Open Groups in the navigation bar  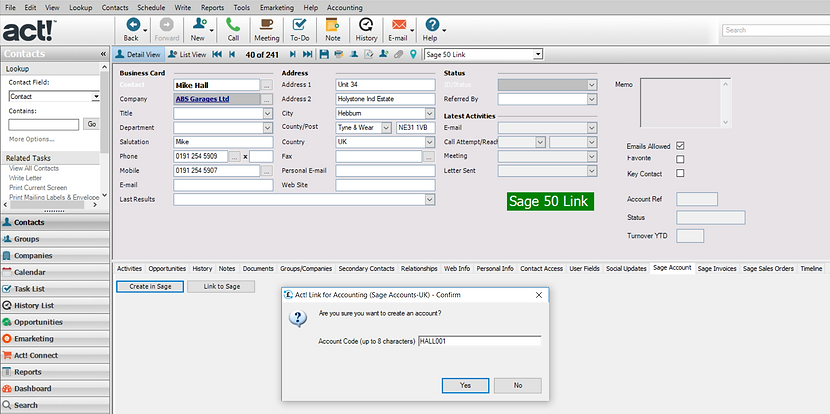tap(55, 239)
